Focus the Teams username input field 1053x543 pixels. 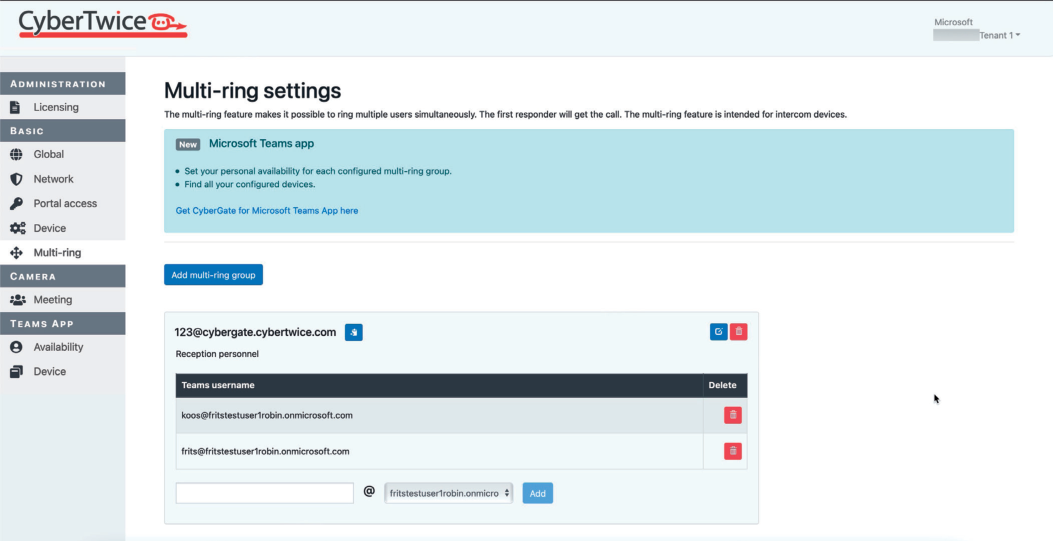[265, 493]
